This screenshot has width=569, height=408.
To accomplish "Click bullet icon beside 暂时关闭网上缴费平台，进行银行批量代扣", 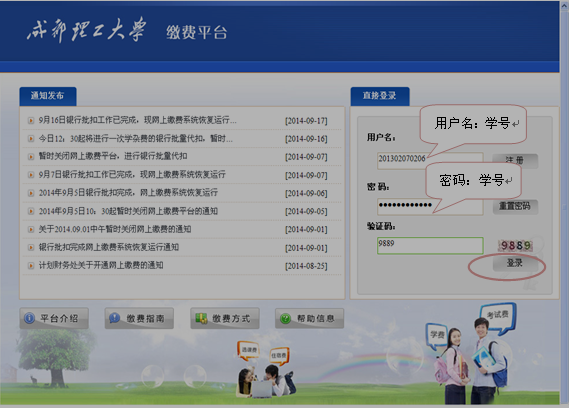I will [31, 157].
